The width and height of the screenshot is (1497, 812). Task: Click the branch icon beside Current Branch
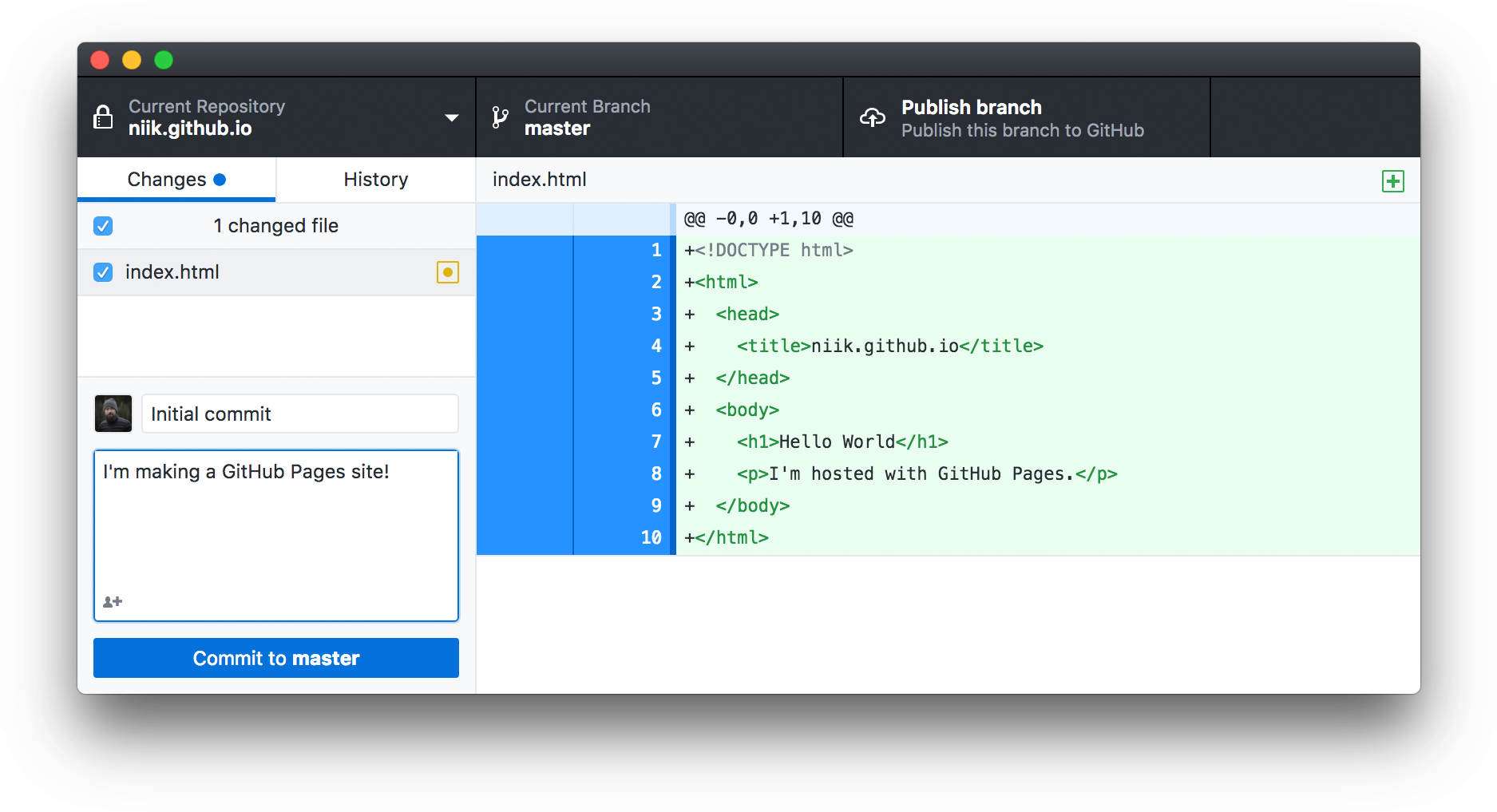pyautogui.click(x=500, y=117)
